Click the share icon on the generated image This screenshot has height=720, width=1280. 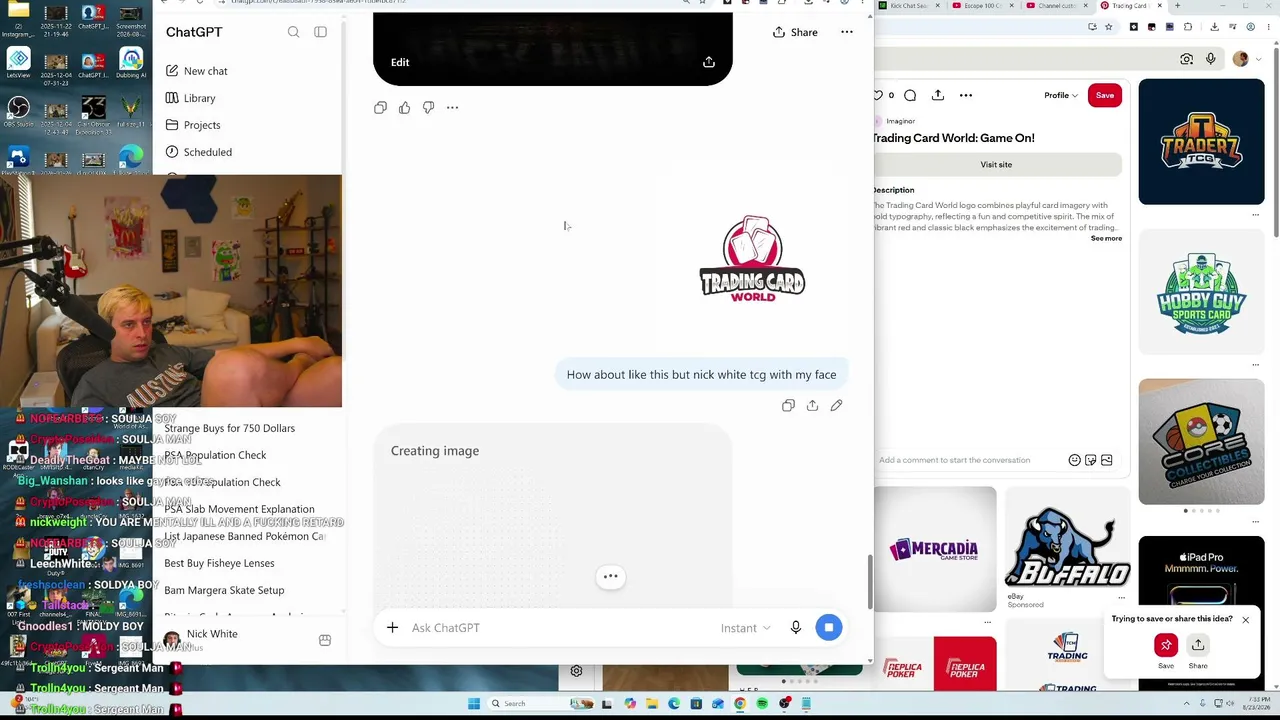tap(709, 62)
